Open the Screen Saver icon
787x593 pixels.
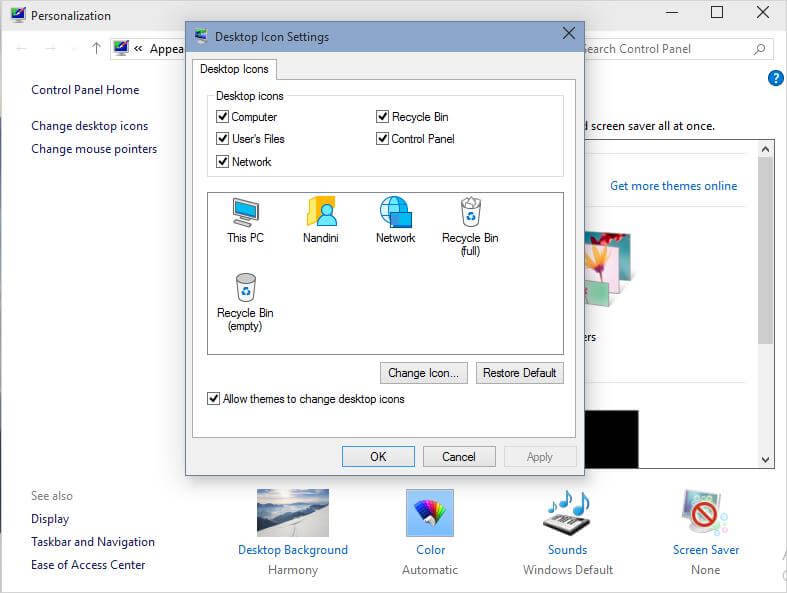coord(705,513)
